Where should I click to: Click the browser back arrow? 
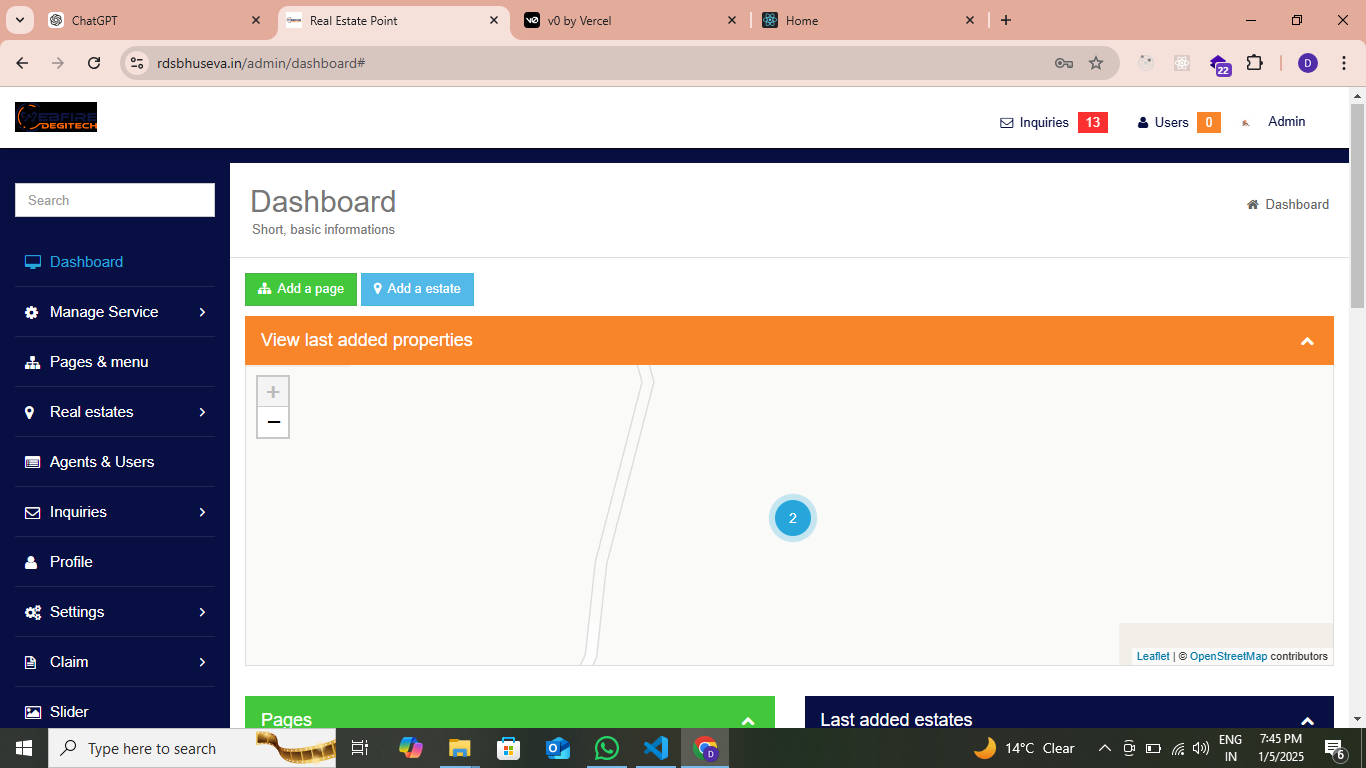coord(22,63)
